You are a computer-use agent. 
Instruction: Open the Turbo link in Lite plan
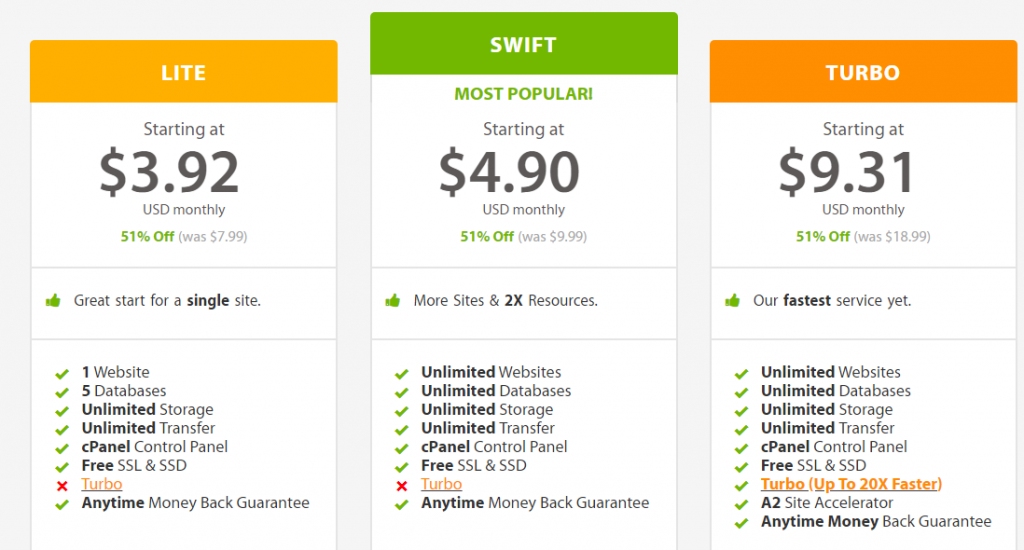coord(102,484)
